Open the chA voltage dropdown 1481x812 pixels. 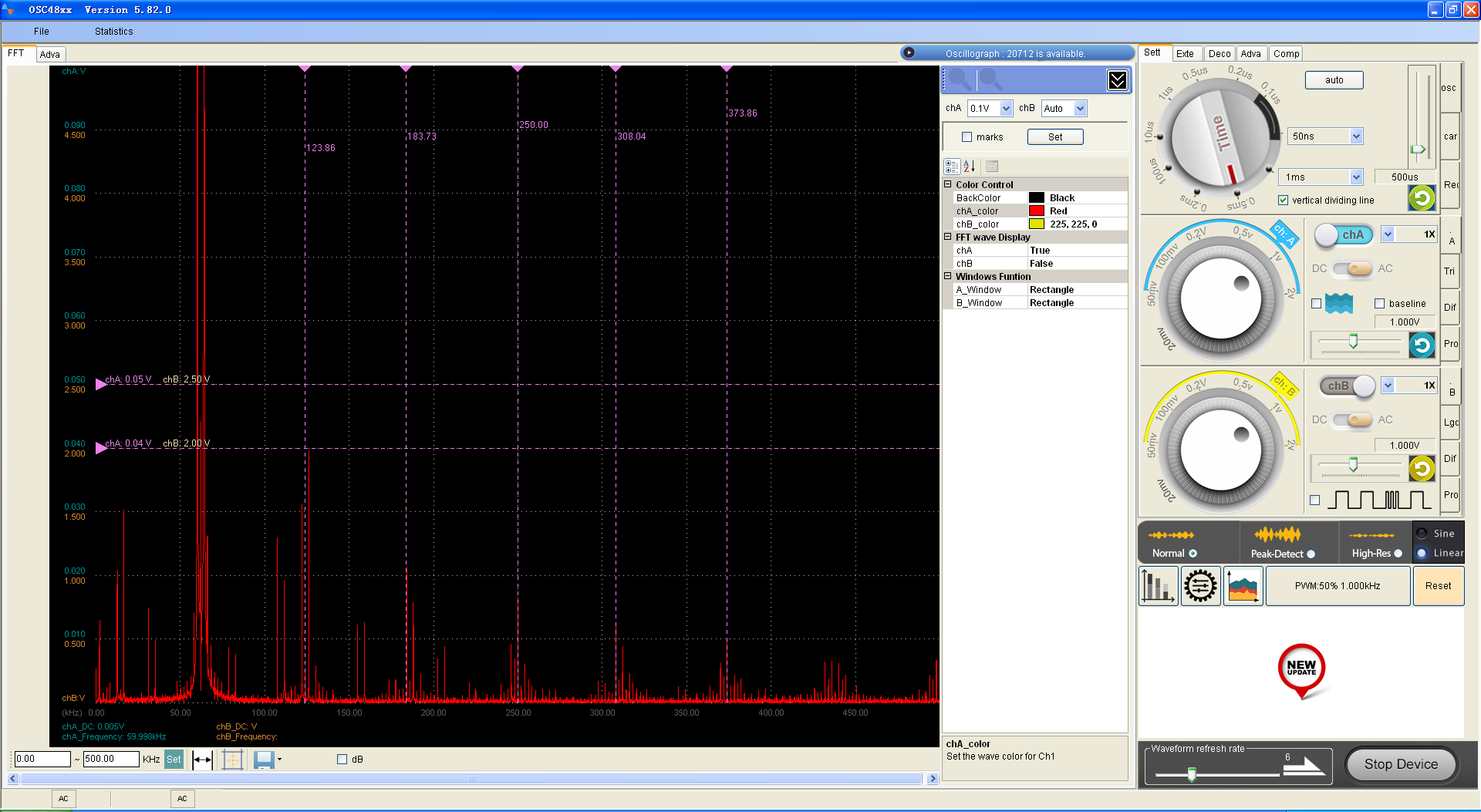coord(1006,109)
